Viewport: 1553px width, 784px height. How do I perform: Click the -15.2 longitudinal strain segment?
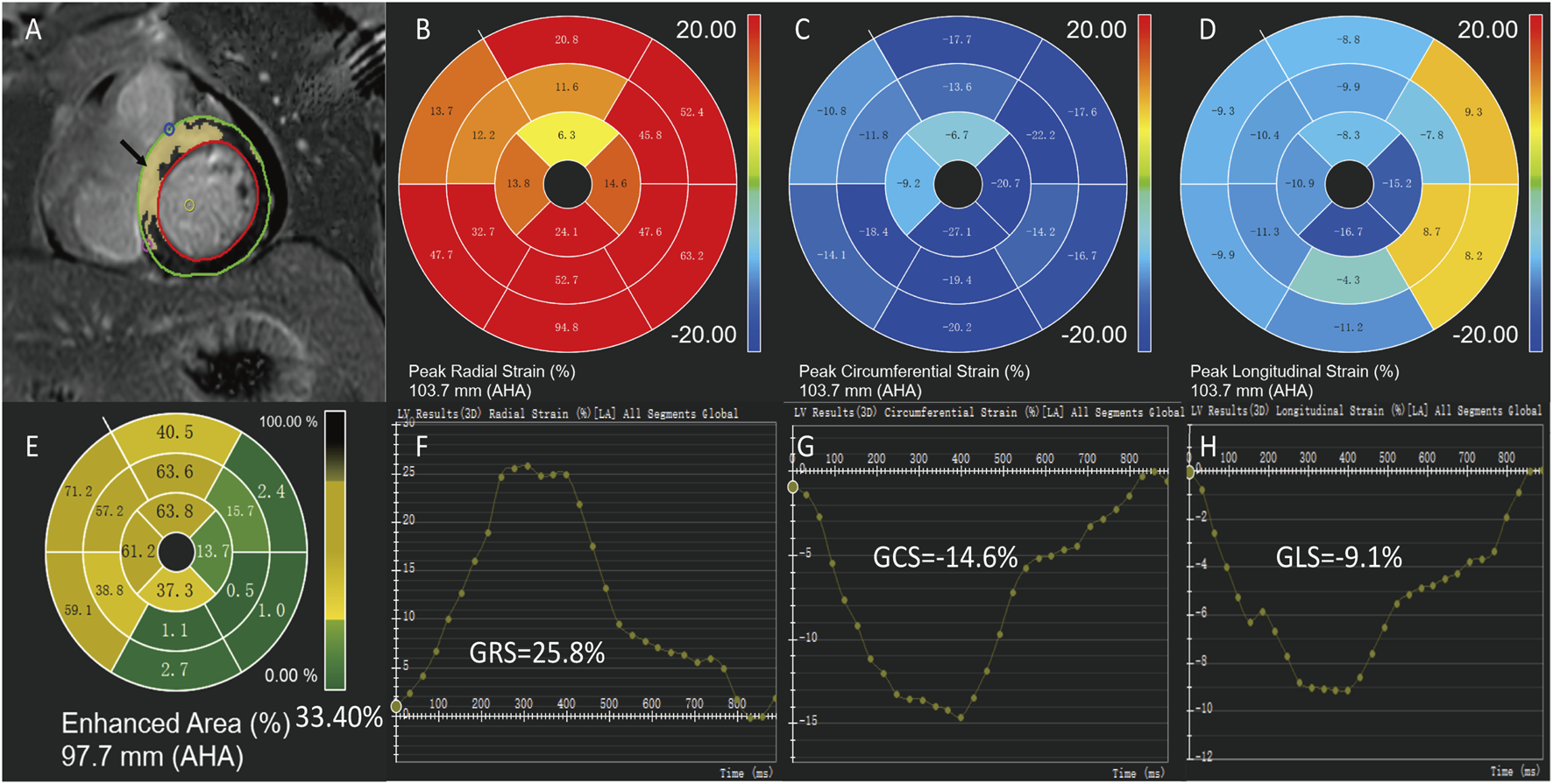click(1397, 184)
